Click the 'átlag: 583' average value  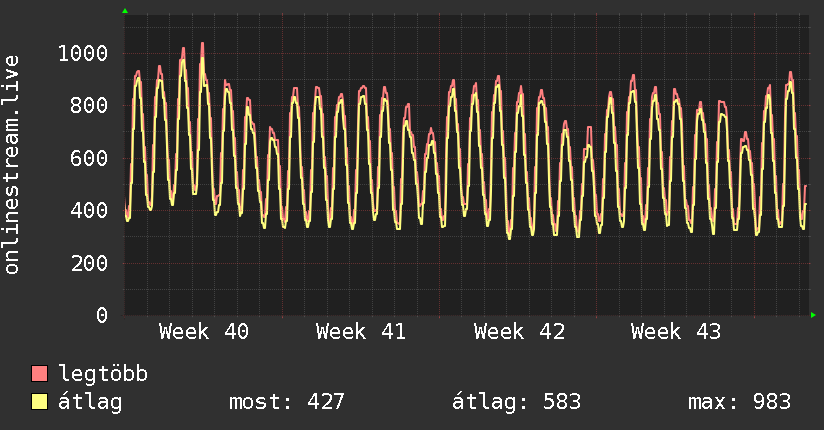517,402
